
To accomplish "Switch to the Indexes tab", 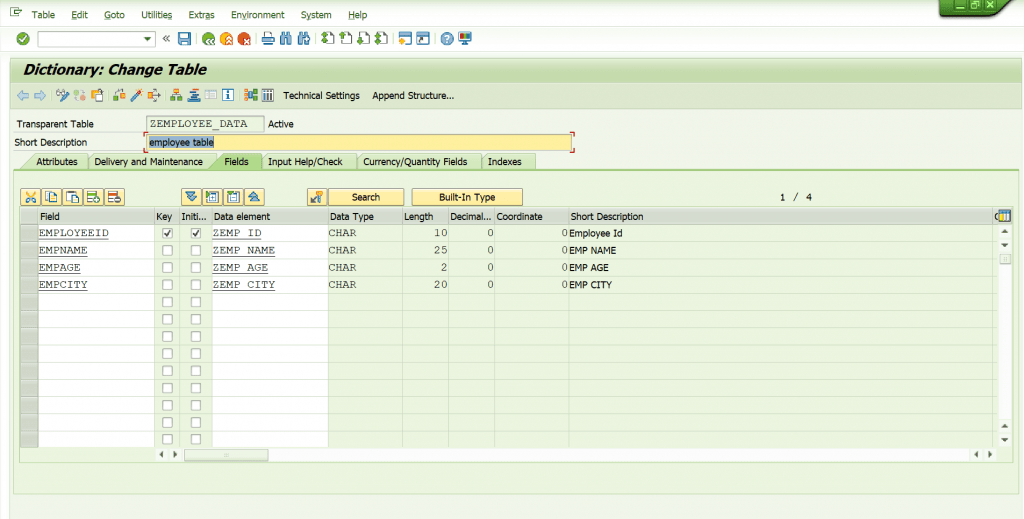I will 505,161.
